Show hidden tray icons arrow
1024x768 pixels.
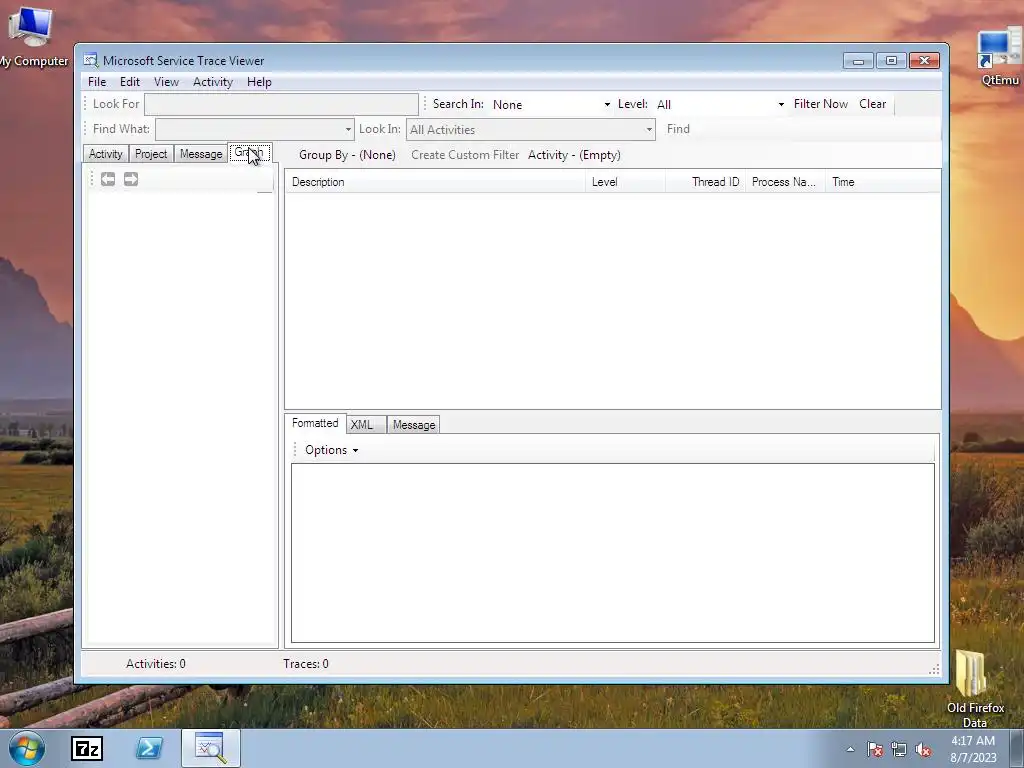(850, 749)
